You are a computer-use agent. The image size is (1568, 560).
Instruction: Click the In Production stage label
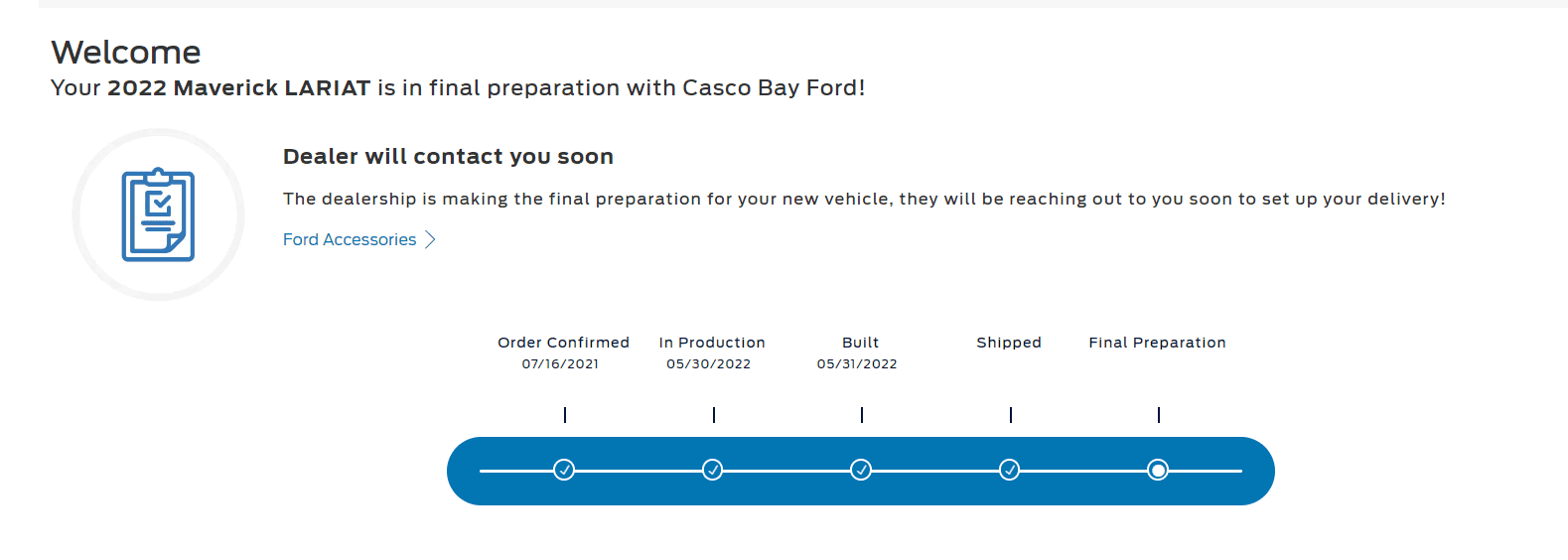[x=712, y=343]
